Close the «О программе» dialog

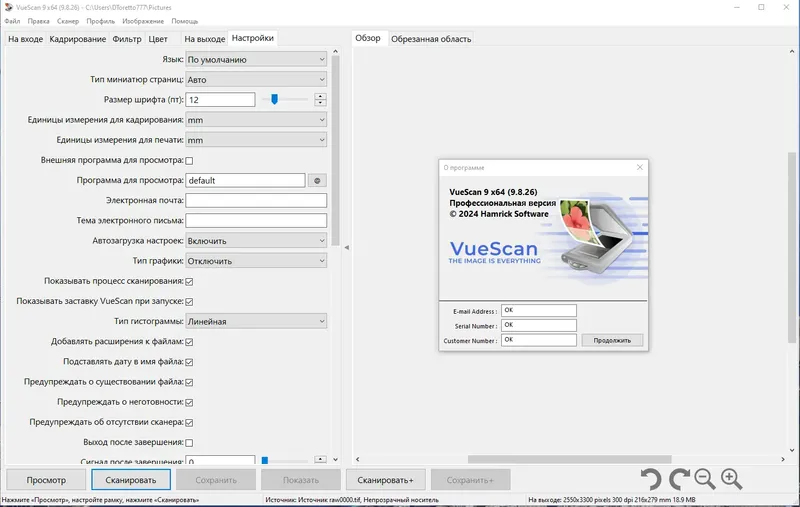640,167
